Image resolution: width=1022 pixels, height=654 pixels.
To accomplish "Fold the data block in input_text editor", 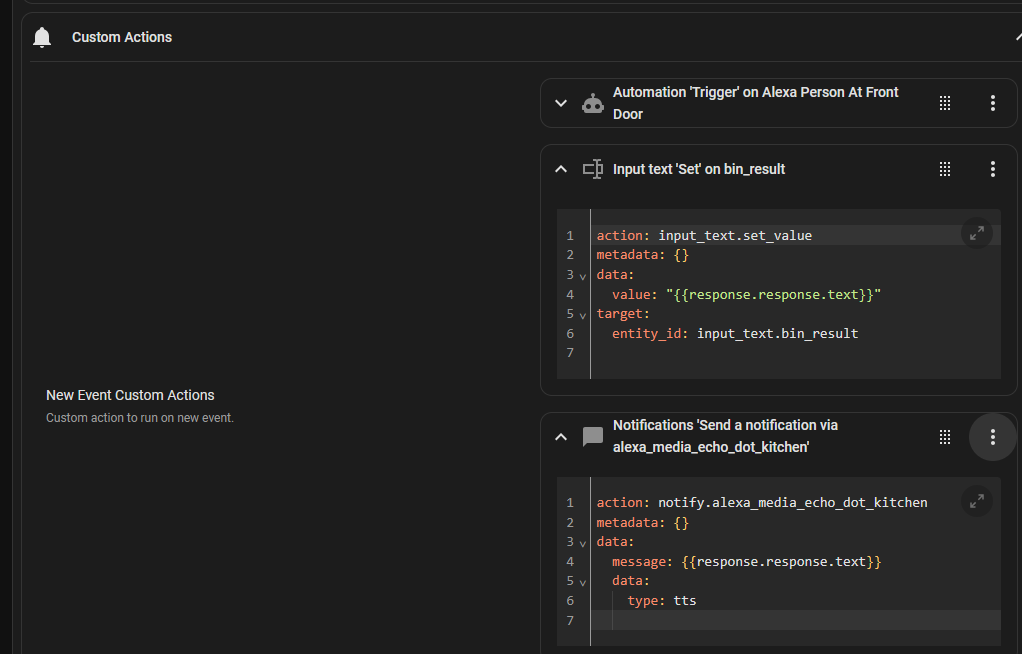I will pos(583,276).
